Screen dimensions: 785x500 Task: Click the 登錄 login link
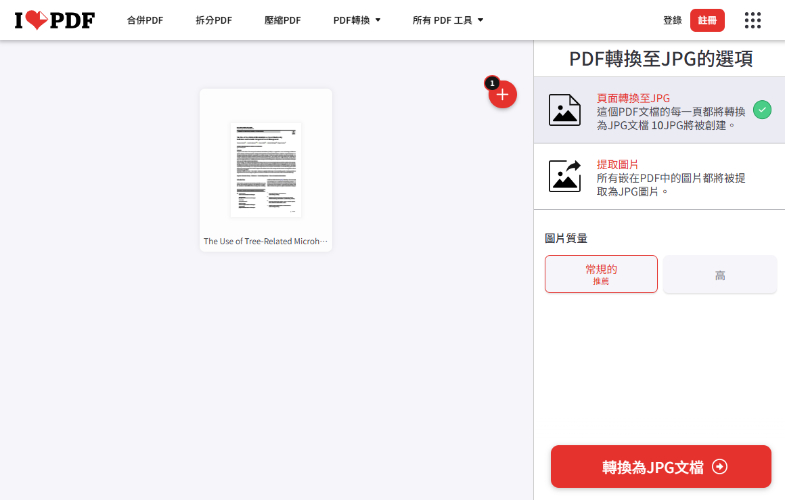pos(672,20)
